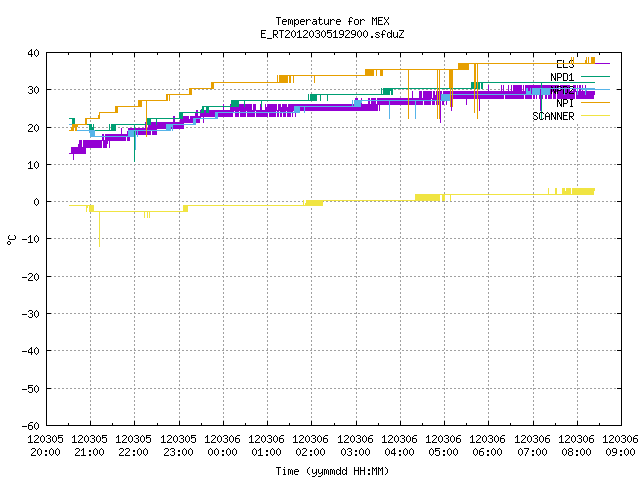Click the x-axis tick 120306 05:00
This screenshot has width=640, height=480.
444,446
